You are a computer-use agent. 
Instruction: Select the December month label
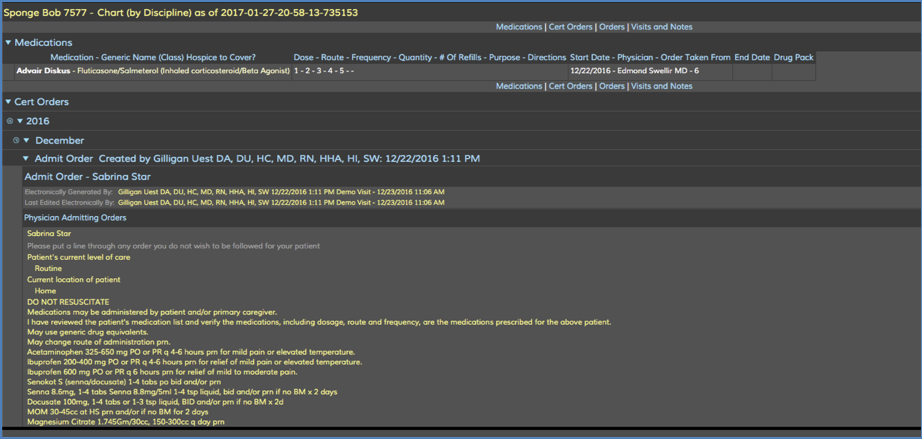pos(59,140)
